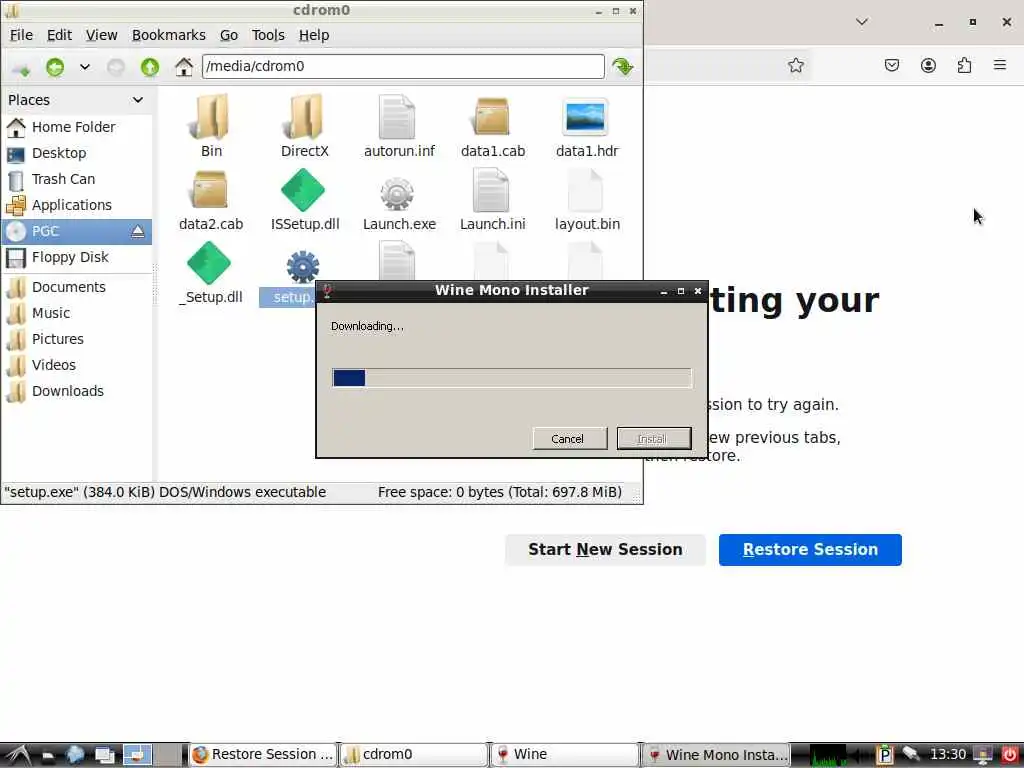Select the Launch.exe gear icon

397,193
